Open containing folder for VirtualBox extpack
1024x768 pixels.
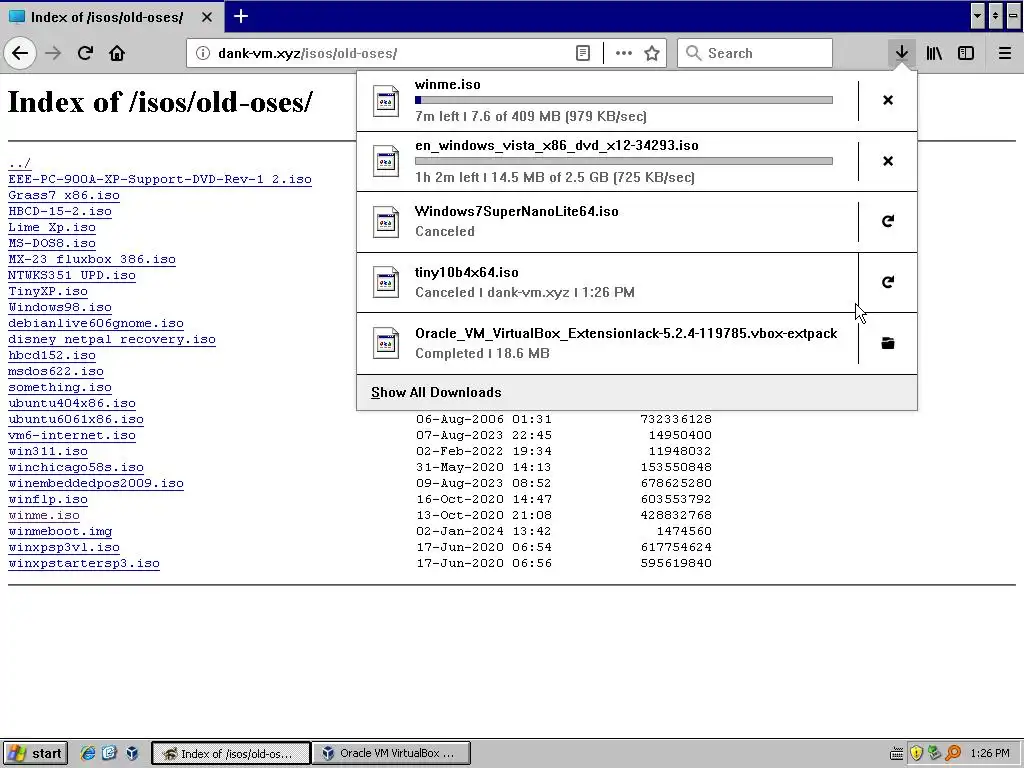[888, 343]
